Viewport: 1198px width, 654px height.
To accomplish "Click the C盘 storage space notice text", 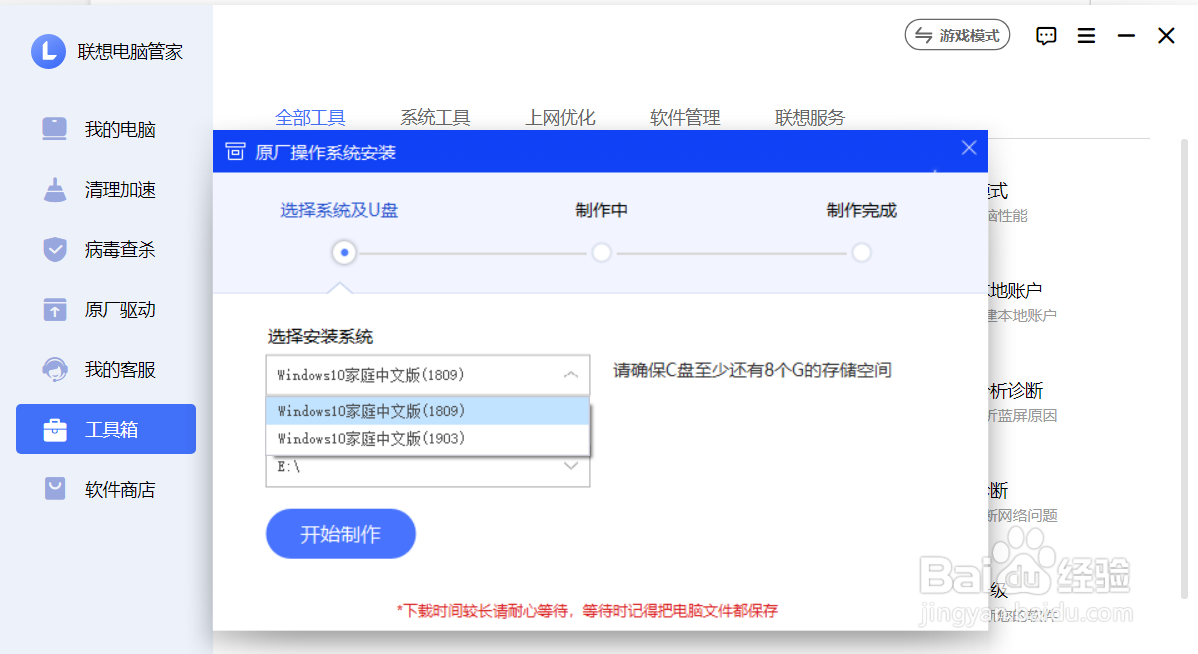I will tap(753, 371).
